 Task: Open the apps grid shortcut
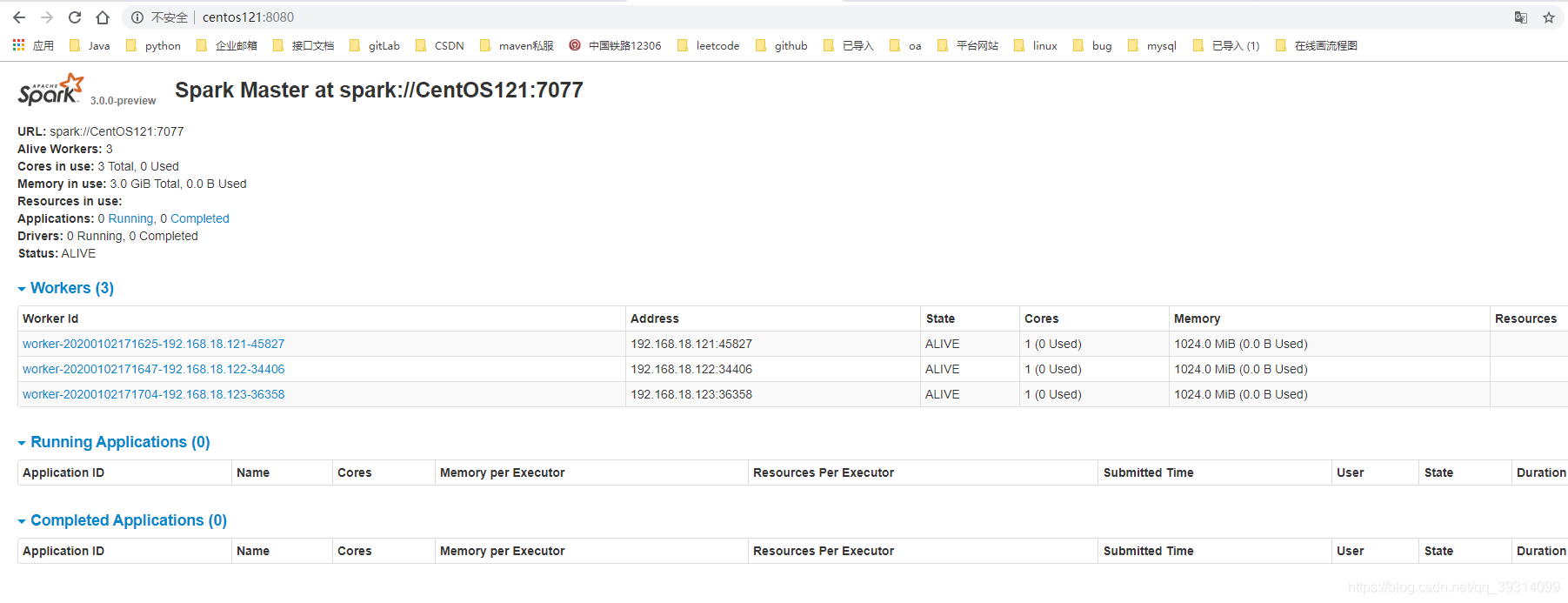coord(33,45)
